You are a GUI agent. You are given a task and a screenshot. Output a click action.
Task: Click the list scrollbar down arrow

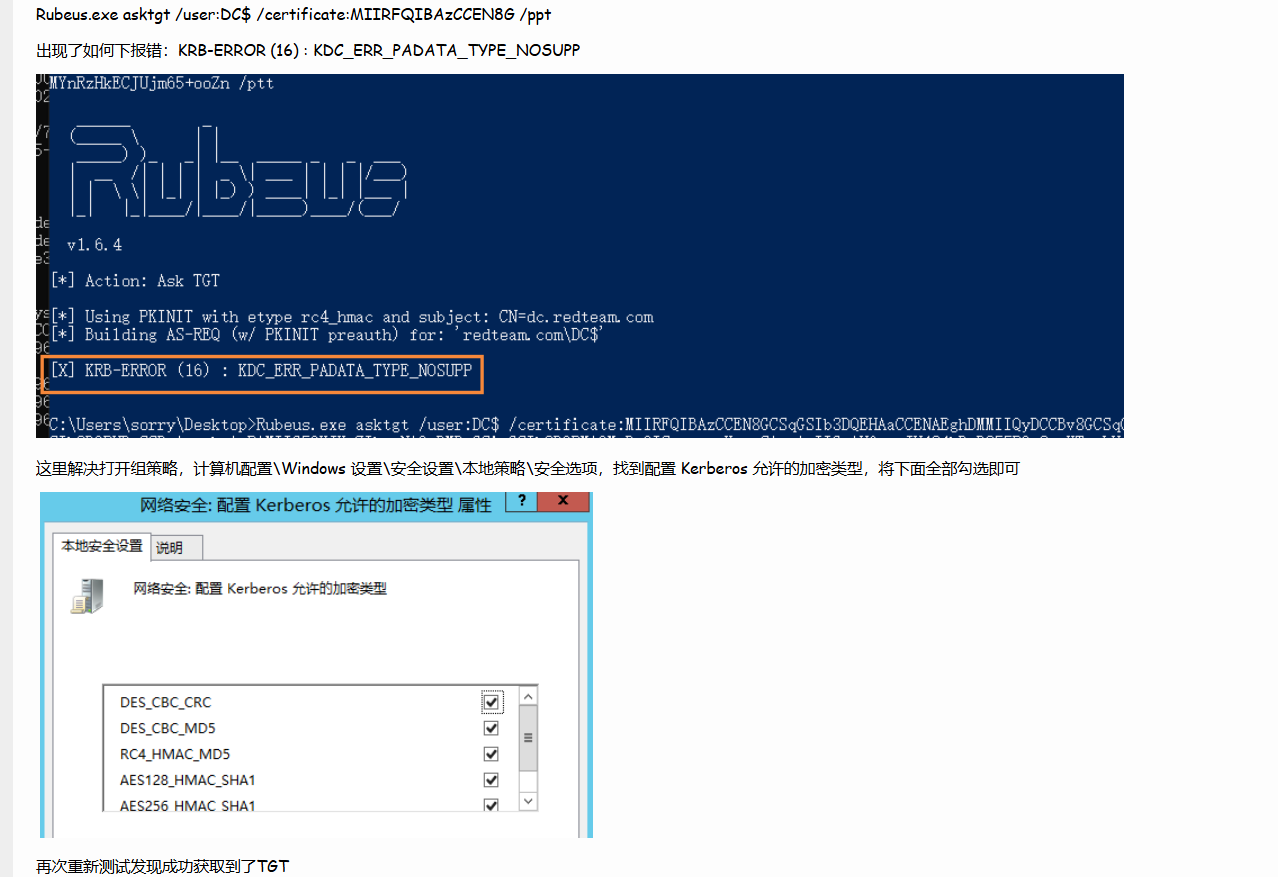point(528,801)
